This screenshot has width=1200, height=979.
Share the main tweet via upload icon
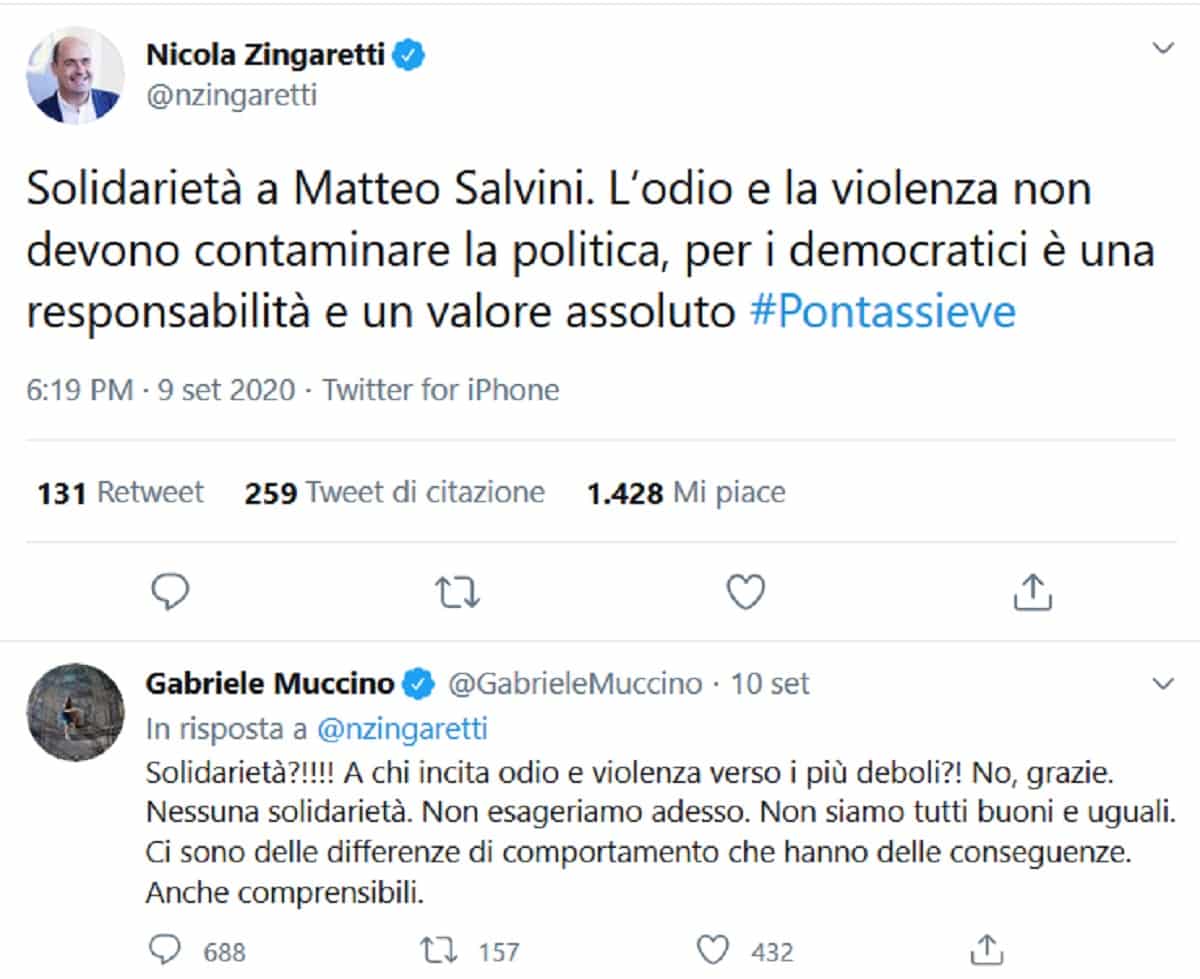[x=1033, y=593]
